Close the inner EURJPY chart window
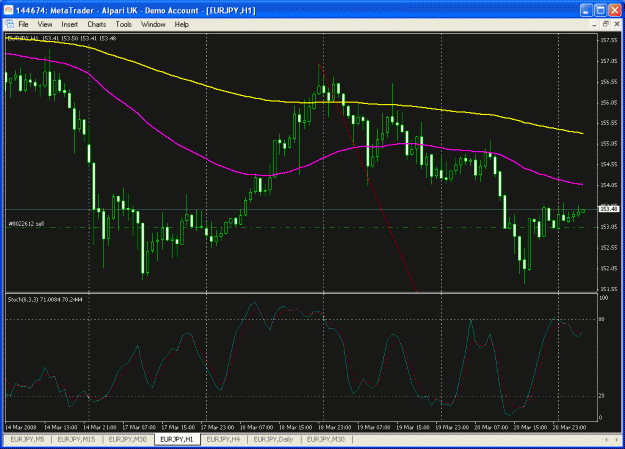 click(617, 24)
